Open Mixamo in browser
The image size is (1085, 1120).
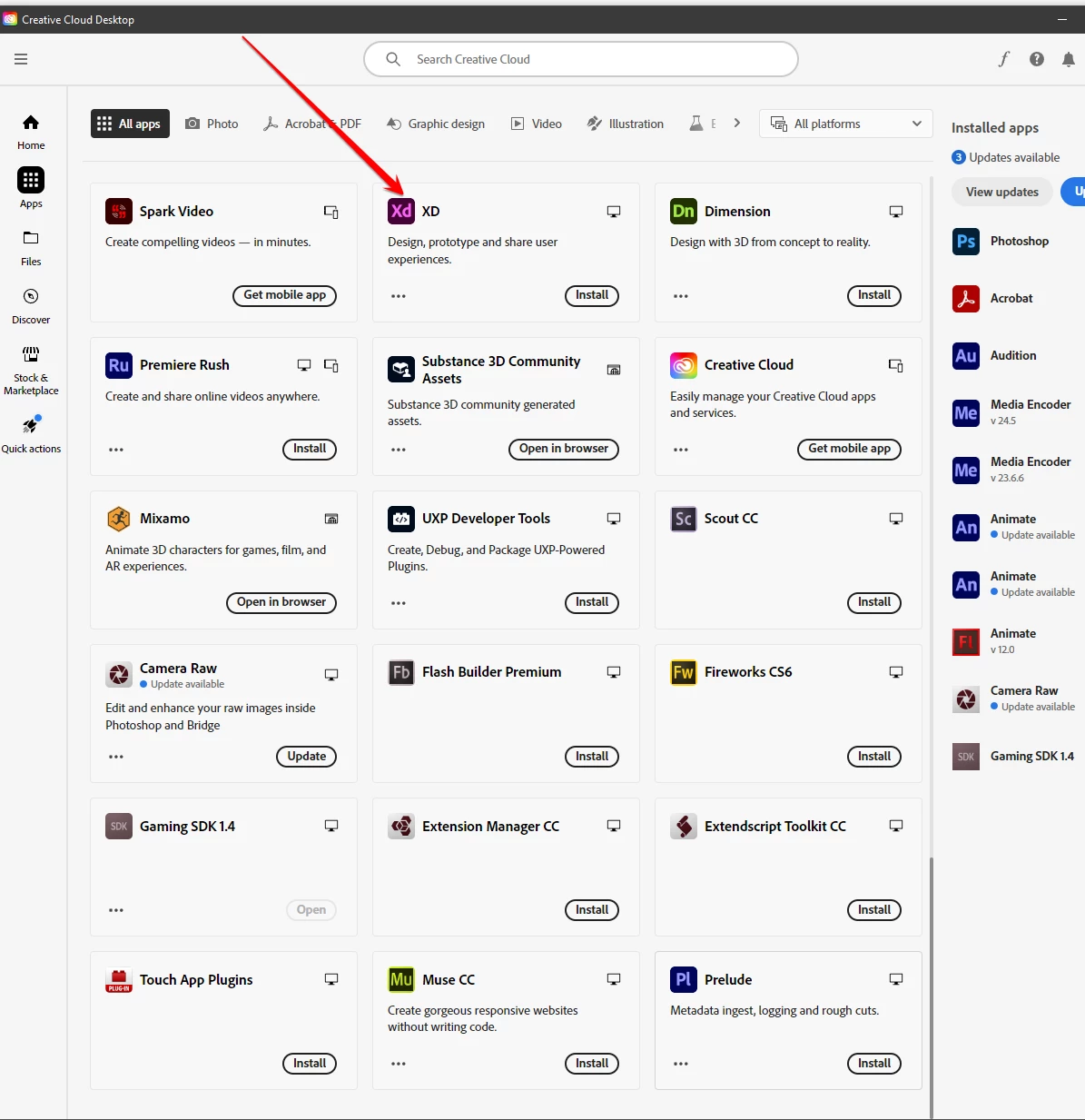(x=281, y=602)
